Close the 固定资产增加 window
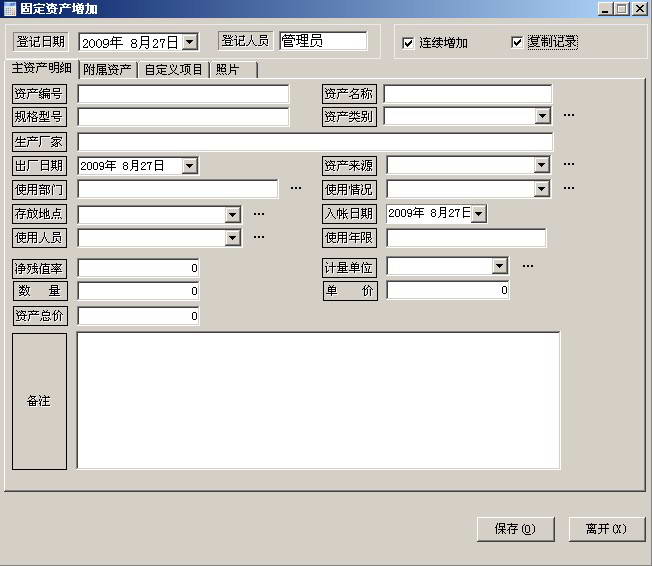This screenshot has height=566, width=652. [x=640, y=9]
